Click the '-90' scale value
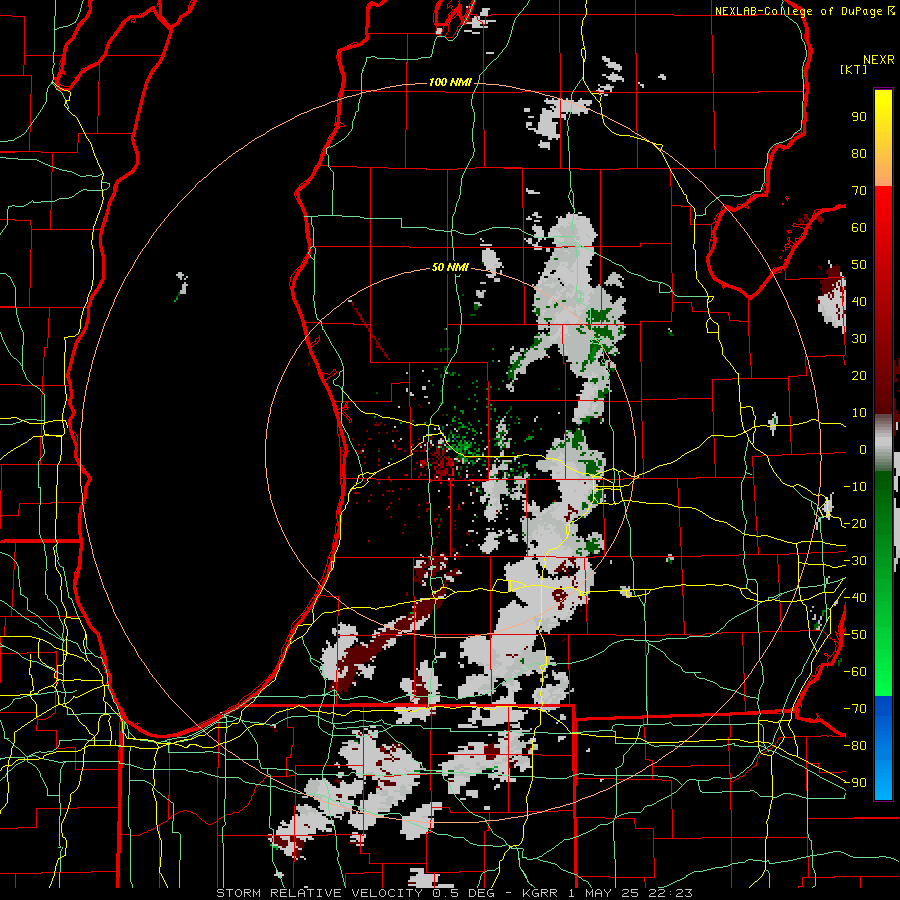Screen dimensions: 900x900 tap(855, 782)
